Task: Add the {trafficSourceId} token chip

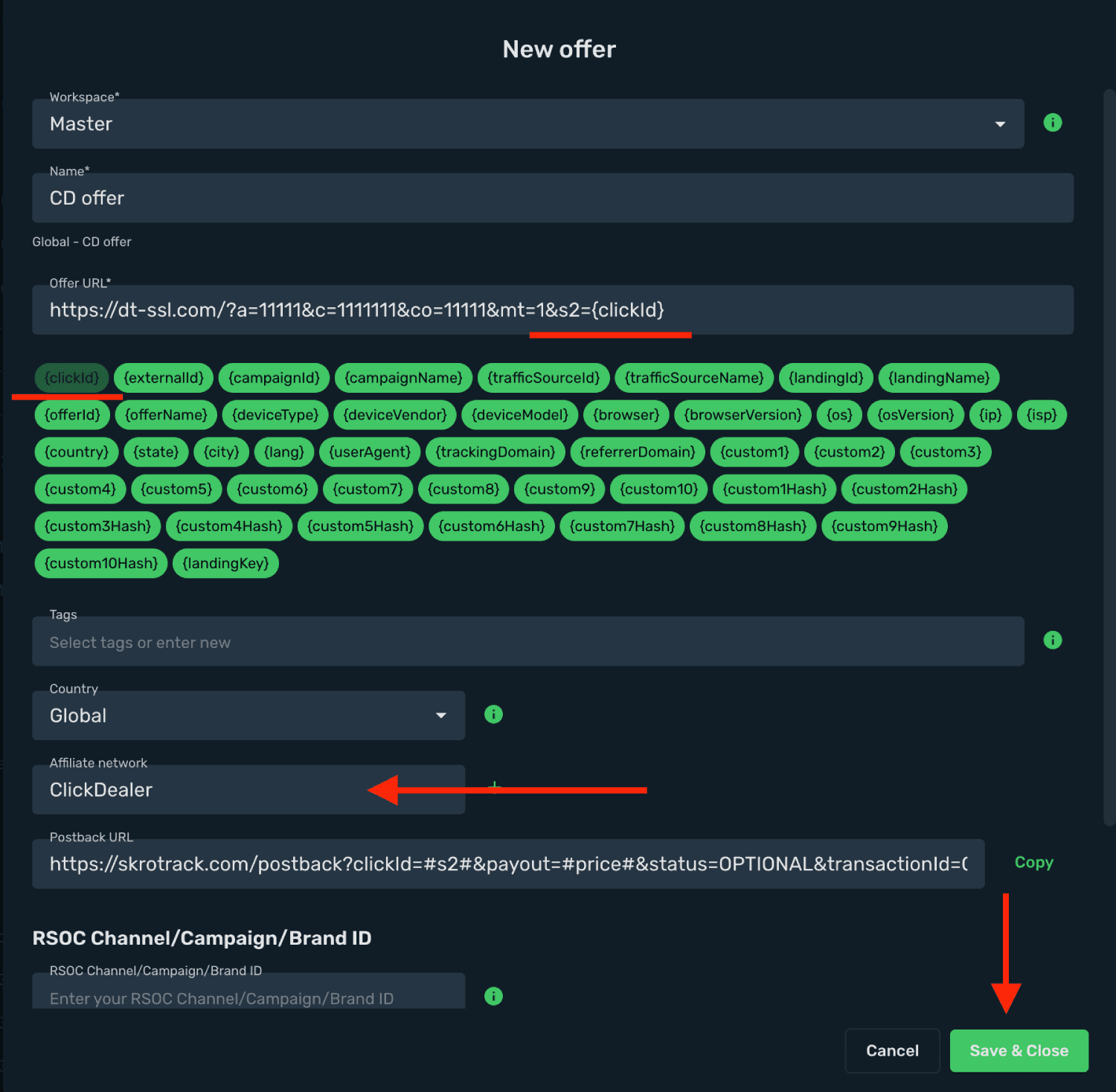Action: tap(543, 378)
